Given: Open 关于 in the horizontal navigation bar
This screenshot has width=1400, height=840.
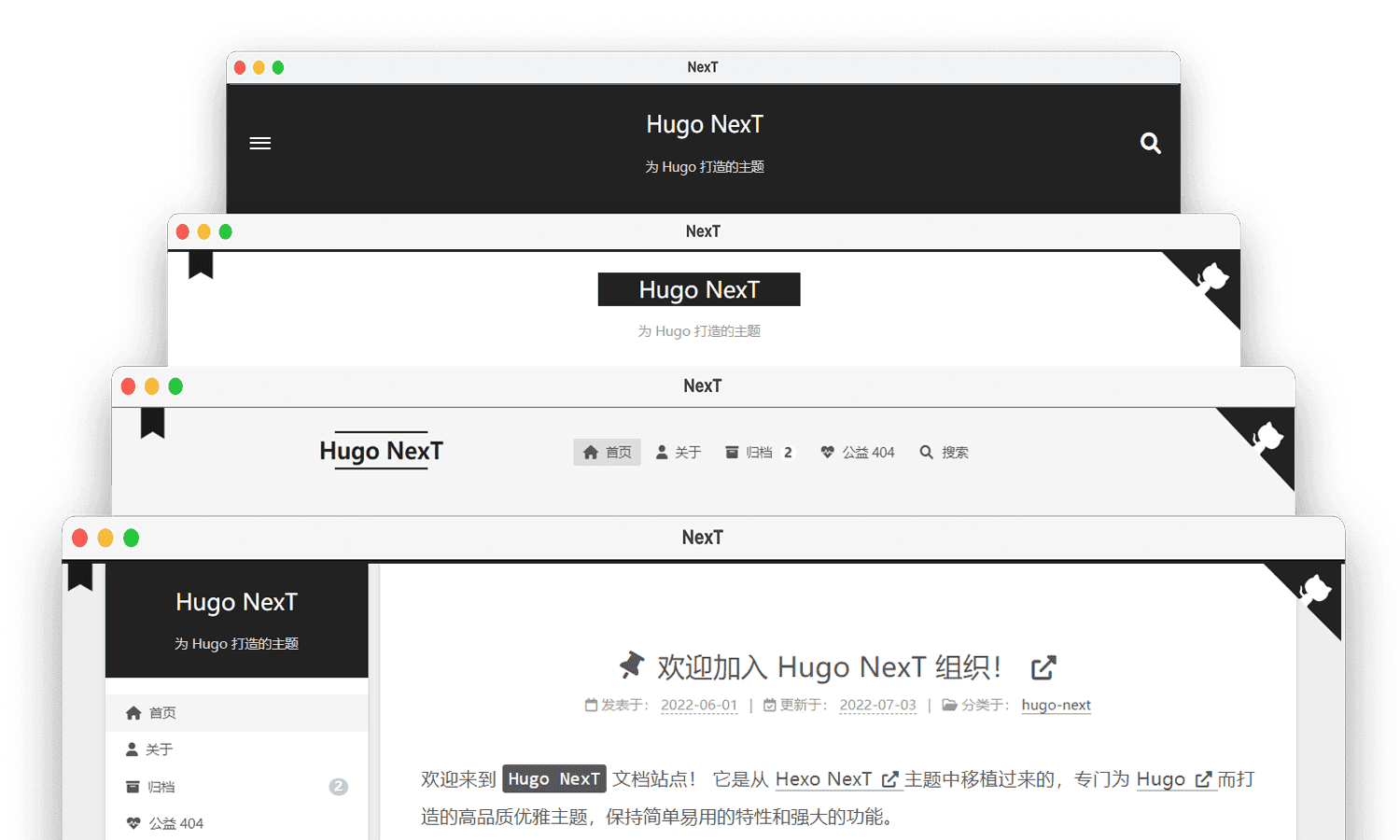Looking at the screenshot, I should (x=679, y=453).
